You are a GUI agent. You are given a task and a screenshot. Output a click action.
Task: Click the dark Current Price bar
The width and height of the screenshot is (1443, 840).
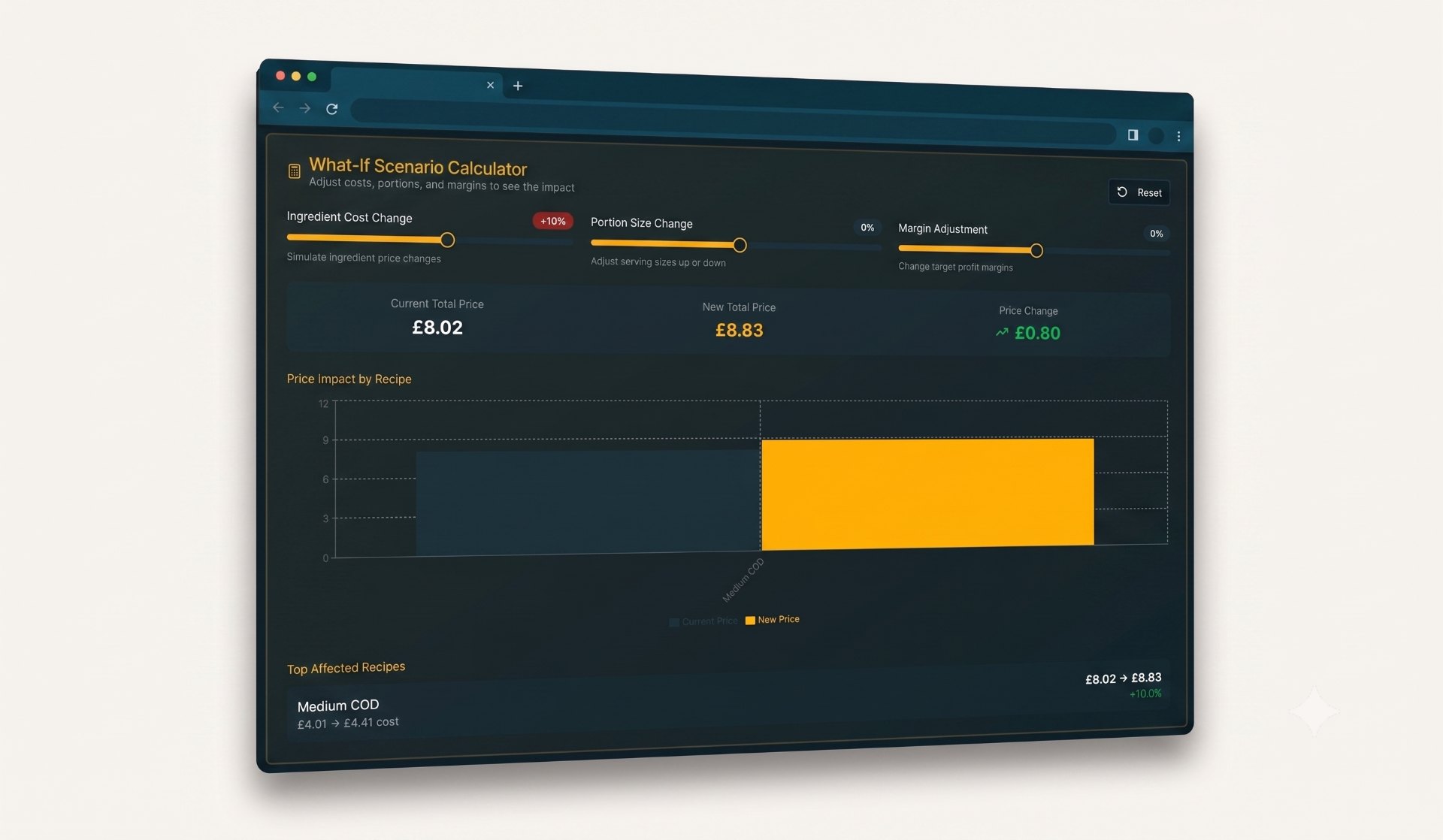(x=588, y=503)
